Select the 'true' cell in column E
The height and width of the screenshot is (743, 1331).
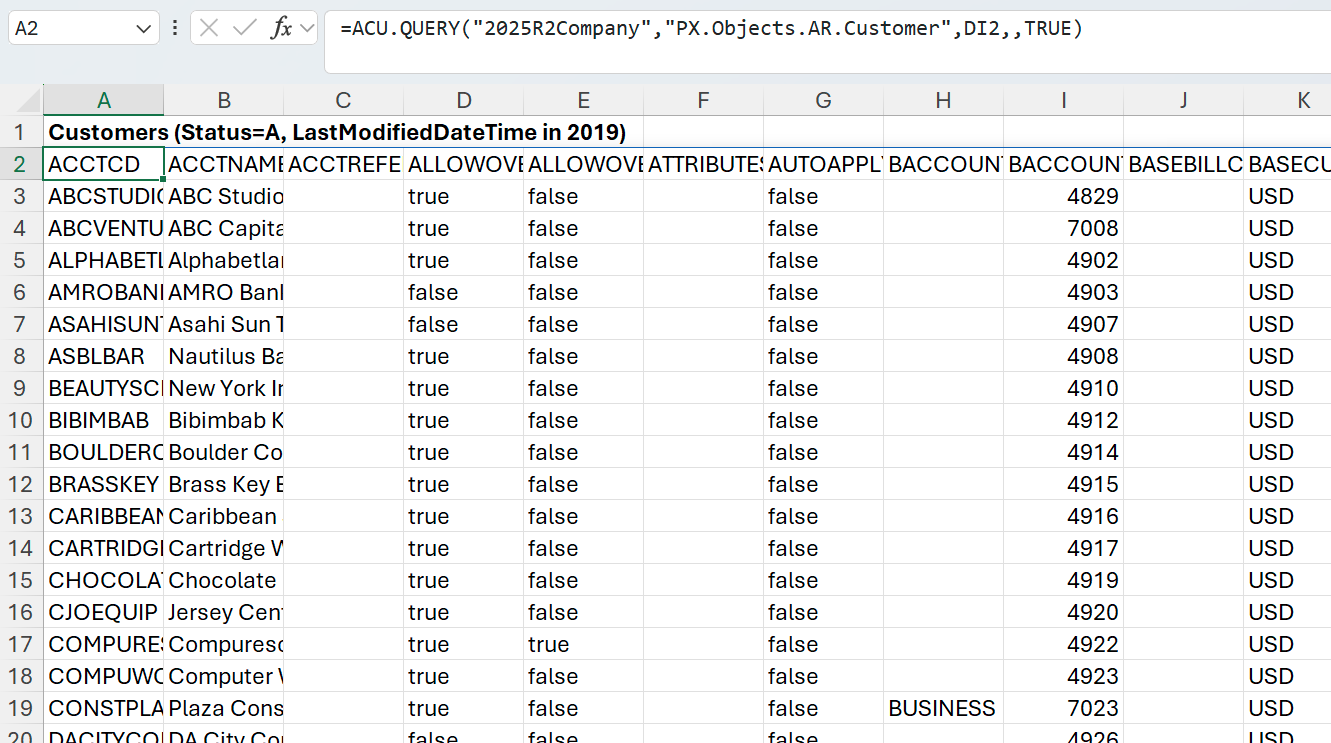pyautogui.click(x=583, y=644)
